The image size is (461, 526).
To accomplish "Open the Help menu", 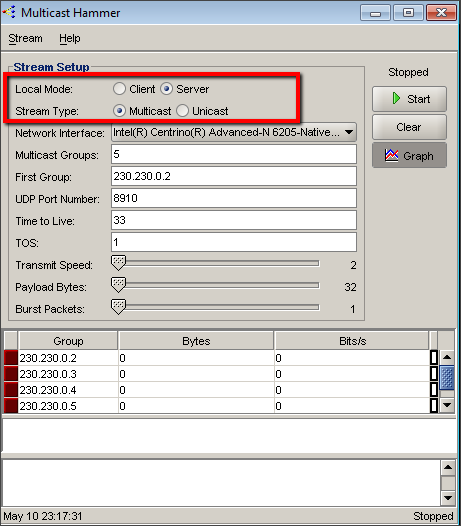I will point(70,38).
